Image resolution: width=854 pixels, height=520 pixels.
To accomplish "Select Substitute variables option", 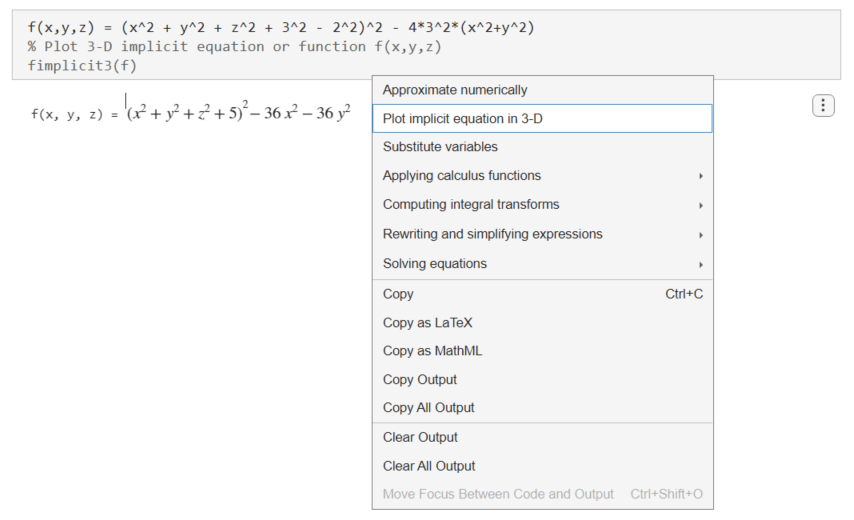I will (440, 147).
